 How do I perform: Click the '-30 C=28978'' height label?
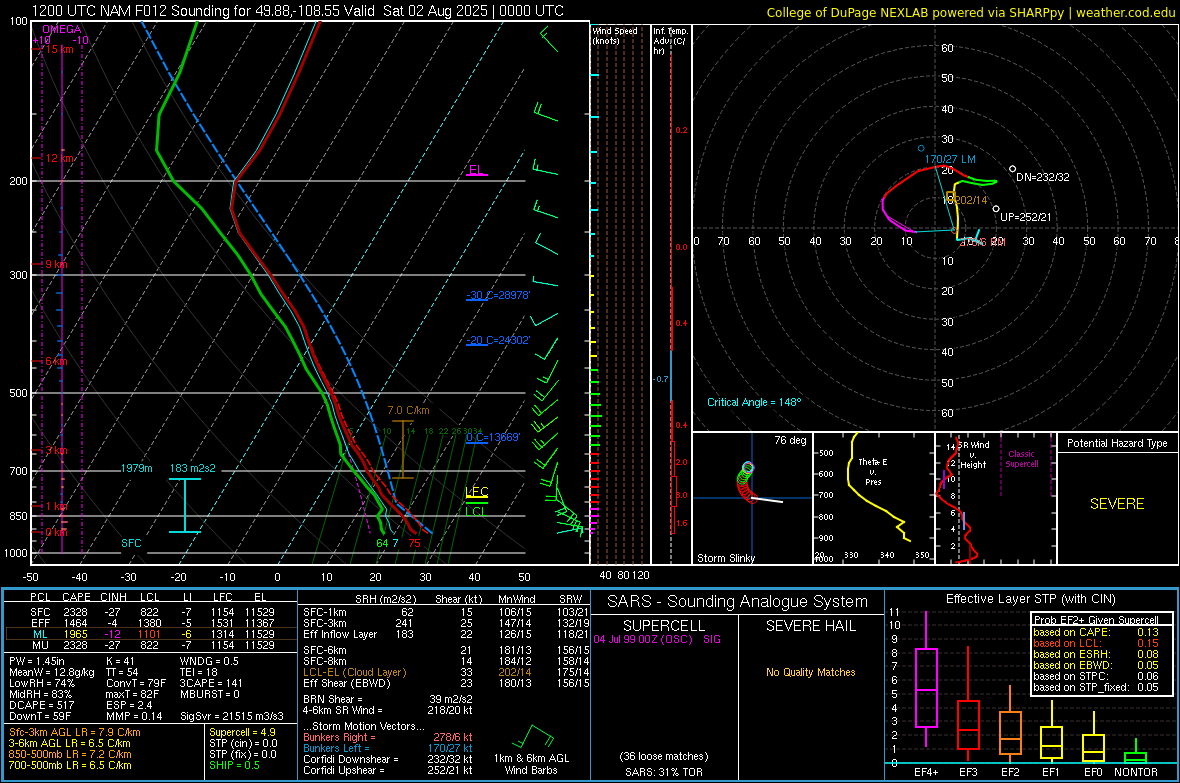(497, 295)
